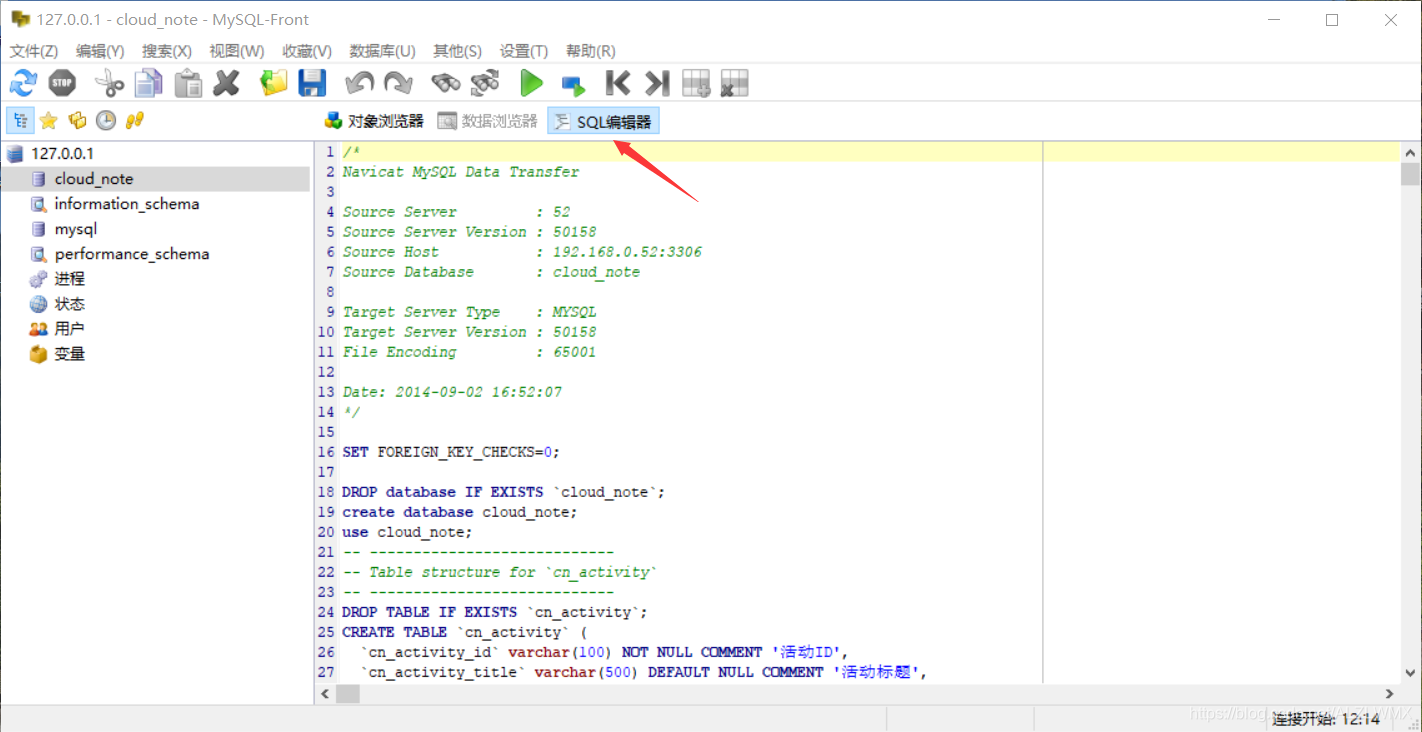Click the Undo arrow icon
The width and height of the screenshot is (1422, 732).
(x=359, y=83)
